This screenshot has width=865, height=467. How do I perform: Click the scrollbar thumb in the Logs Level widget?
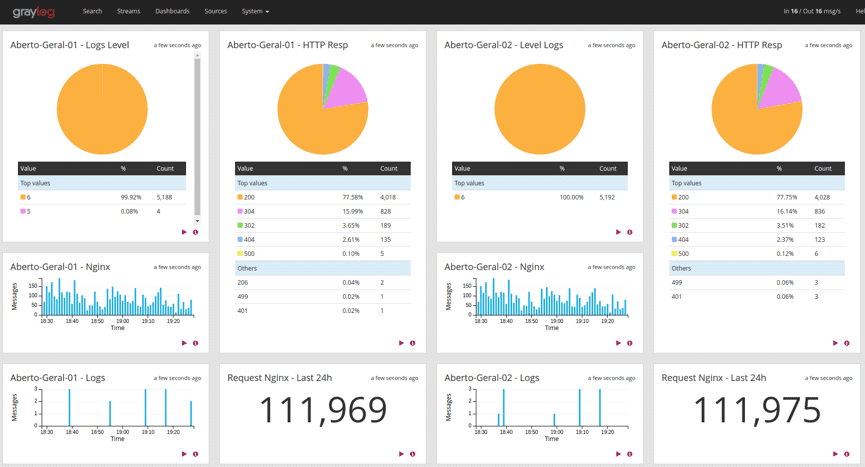point(197,137)
